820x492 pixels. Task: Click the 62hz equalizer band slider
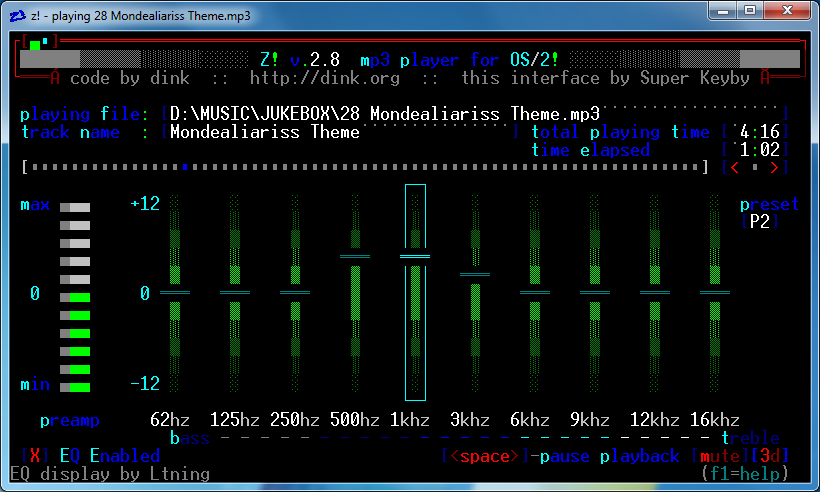[x=175, y=292]
